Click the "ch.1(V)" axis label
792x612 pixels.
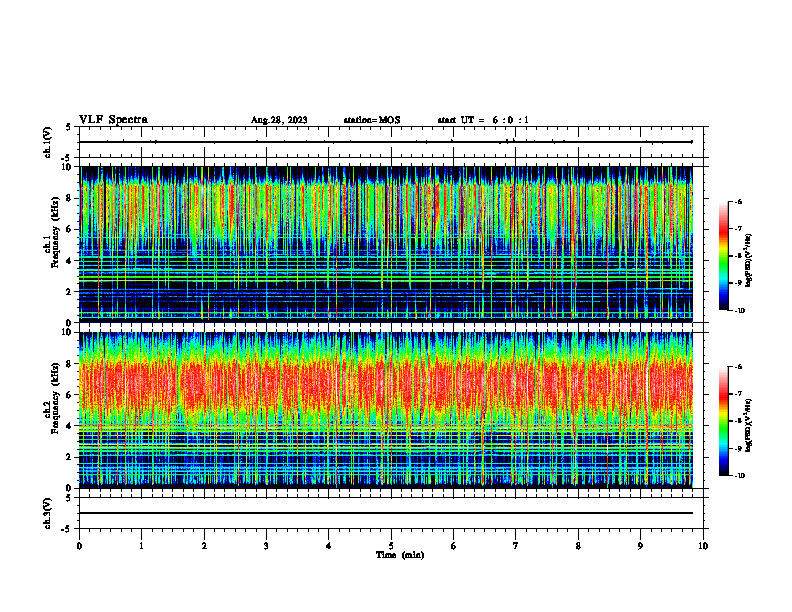click(48, 142)
